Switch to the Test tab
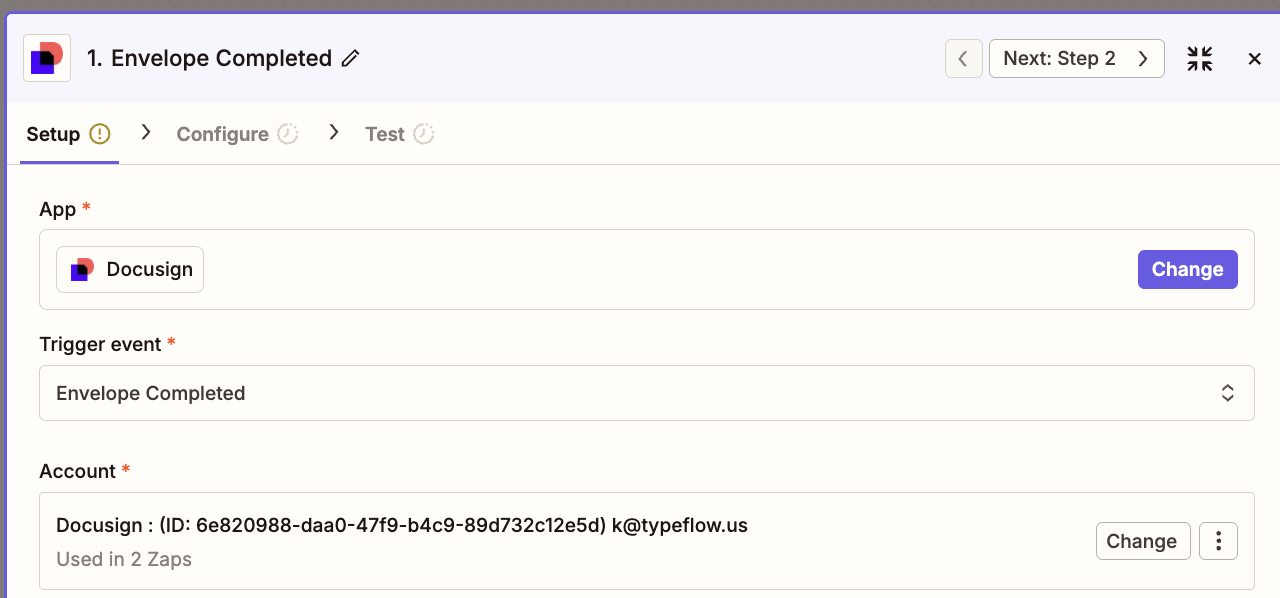 [x=384, y=134]
